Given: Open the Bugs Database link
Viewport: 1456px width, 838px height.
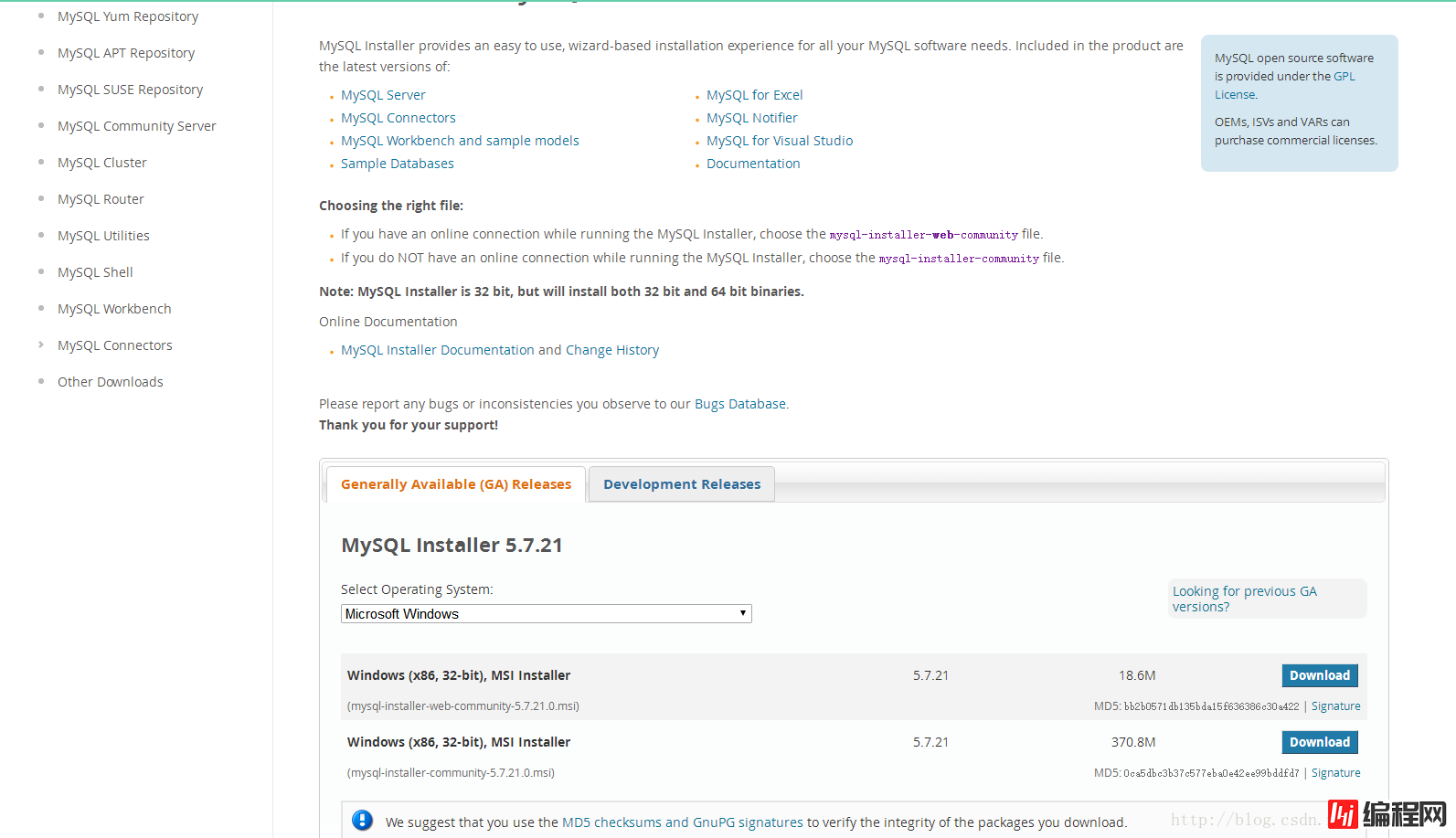Looking at the screenshot, I should [740, 404].
